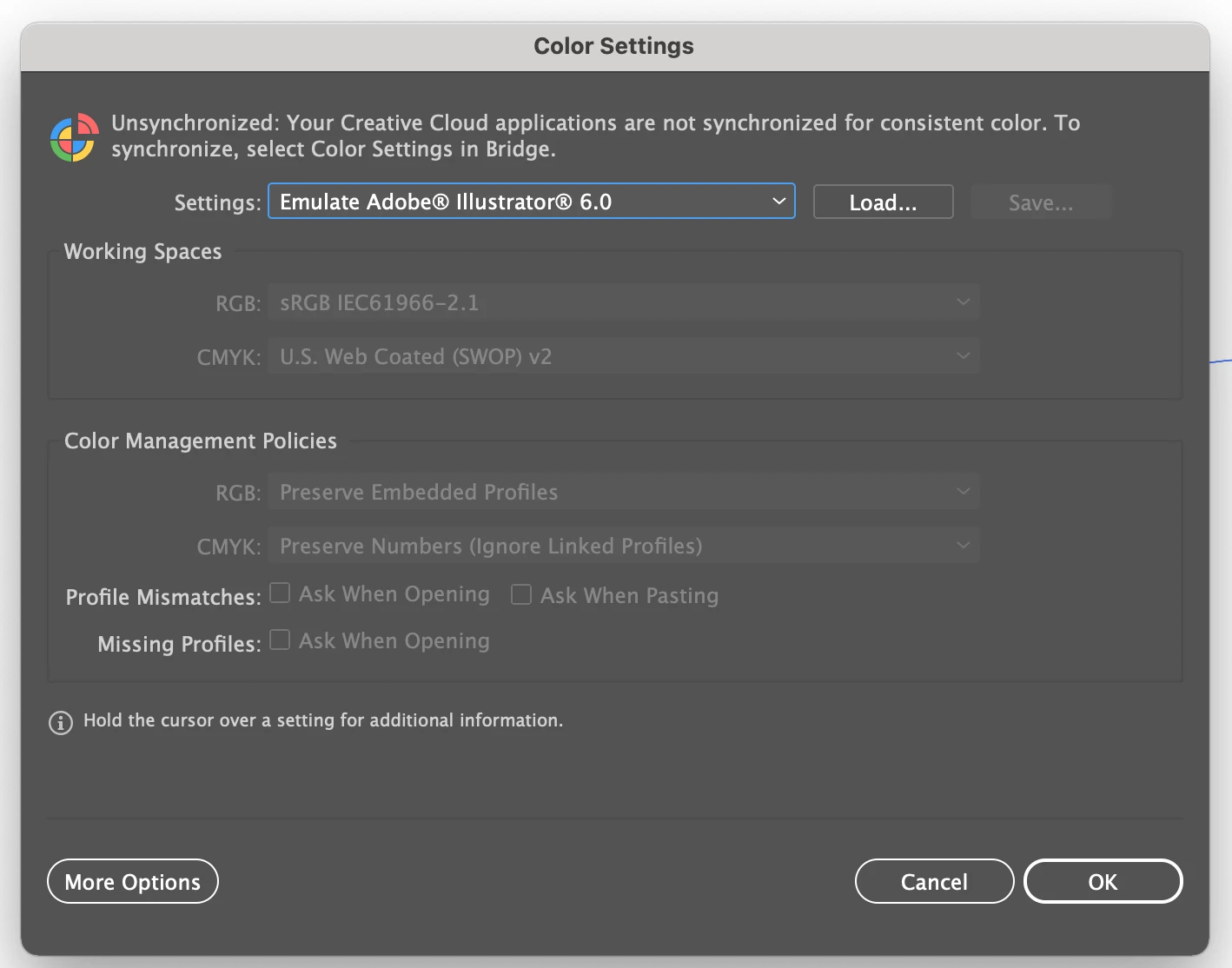Open the Settings preset dropdown
The height and width of the screenshot is (968, 1232).
pyautogui.click(x=532, y=202)
